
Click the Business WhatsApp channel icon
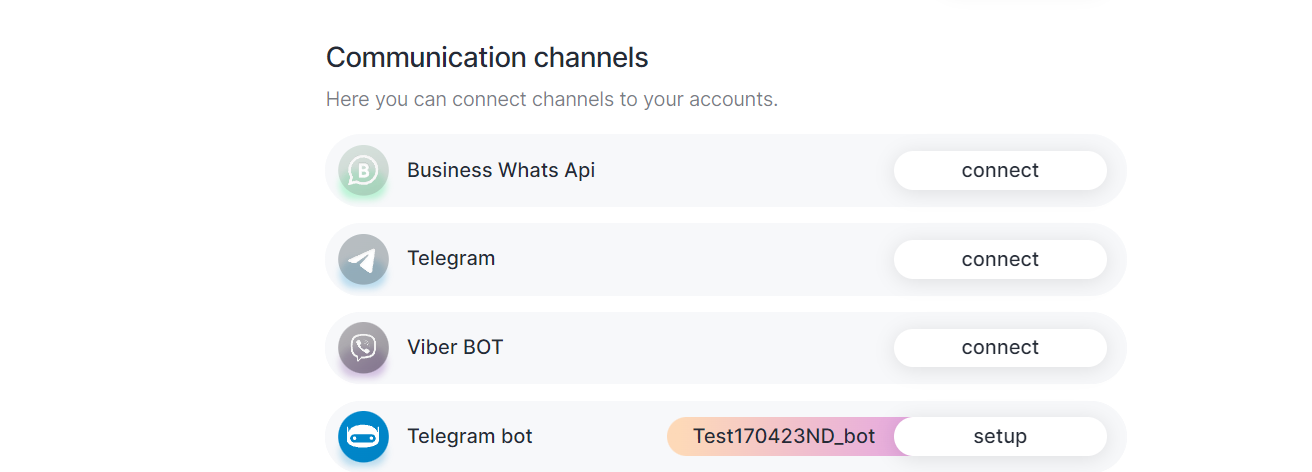363,171
